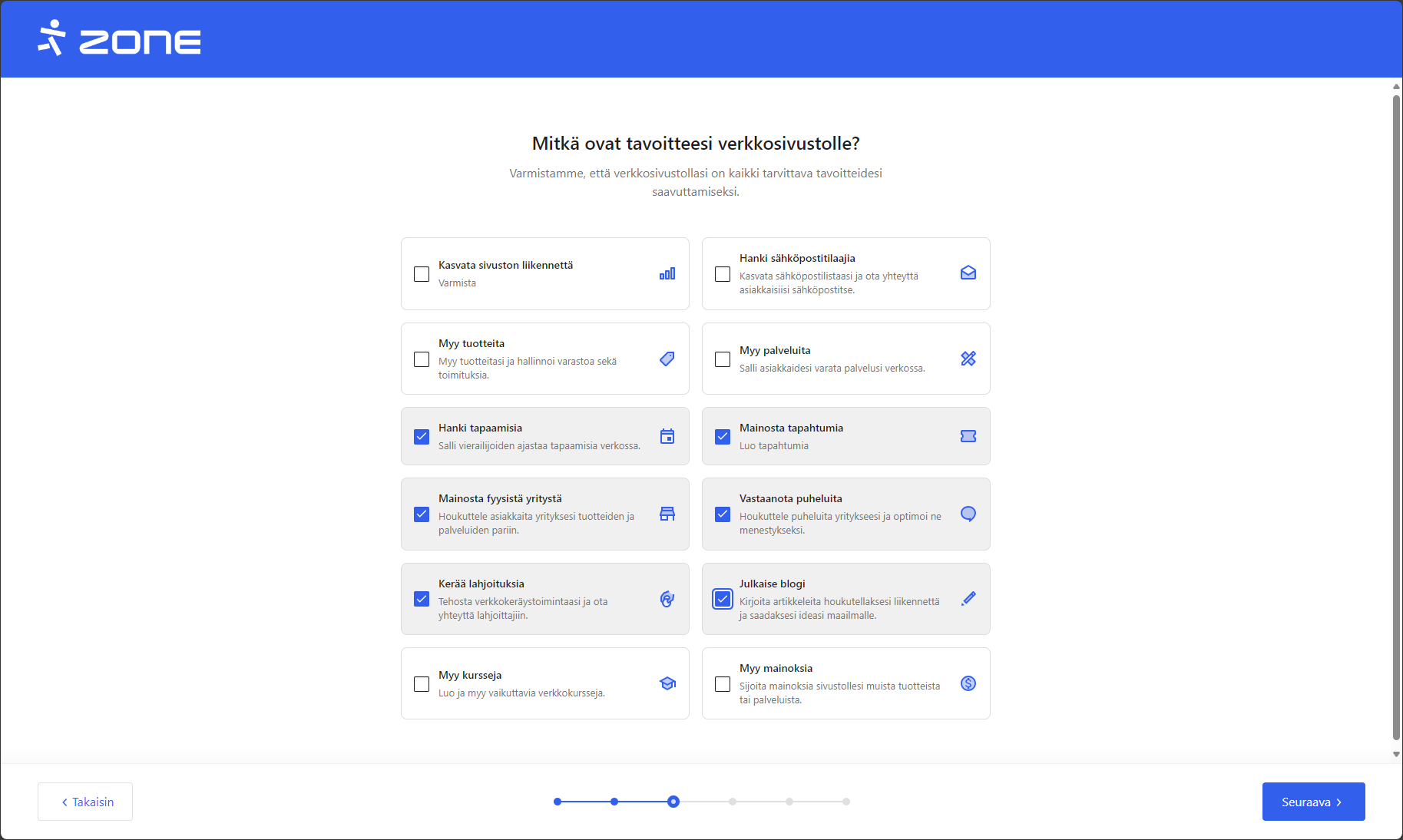The width and height of the screenshot is (1403, 840).
Task: Click the Zone logo in the header
Action: point(120,38)
